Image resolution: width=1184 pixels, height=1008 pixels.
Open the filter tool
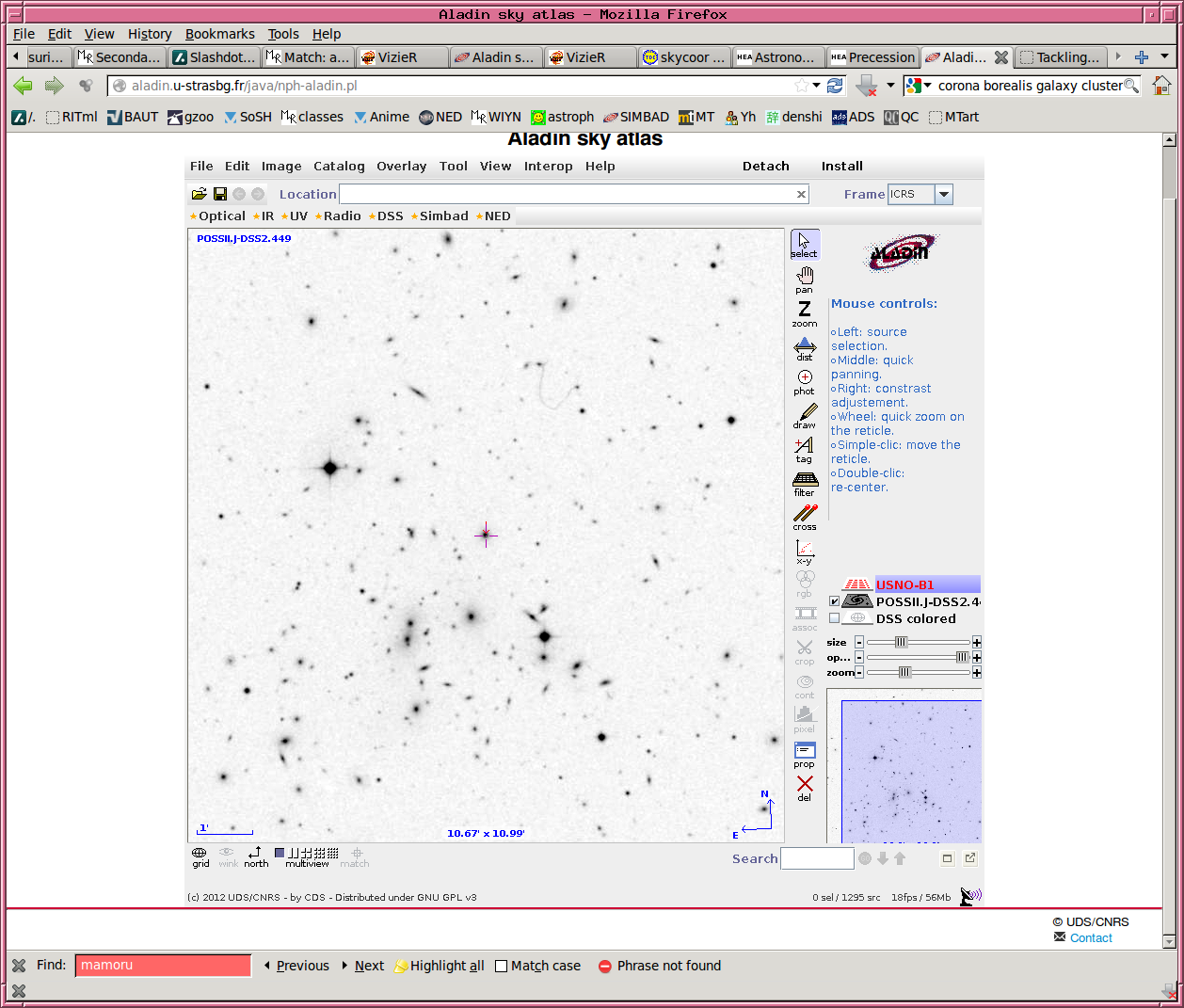(x=805, y=483)
